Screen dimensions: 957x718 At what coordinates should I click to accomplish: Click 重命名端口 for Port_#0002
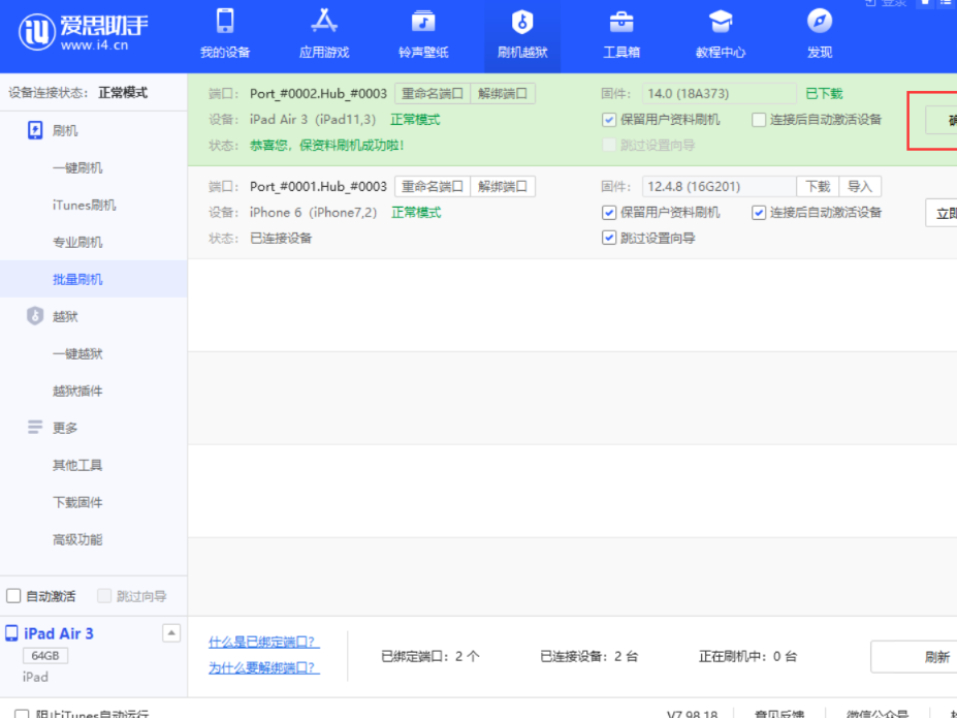[433, 93]
